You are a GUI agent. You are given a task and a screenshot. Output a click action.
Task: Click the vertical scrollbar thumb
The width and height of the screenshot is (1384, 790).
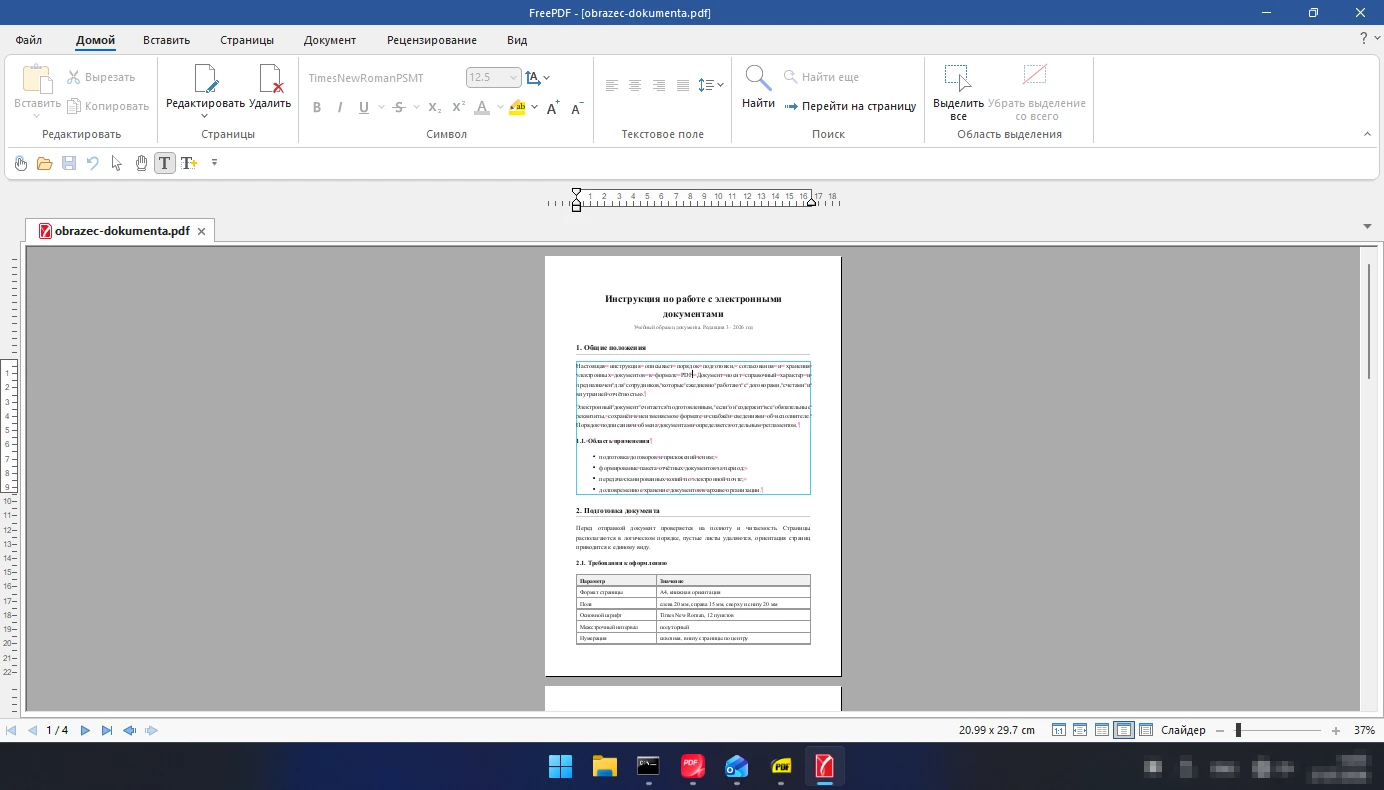point(1368,320)
